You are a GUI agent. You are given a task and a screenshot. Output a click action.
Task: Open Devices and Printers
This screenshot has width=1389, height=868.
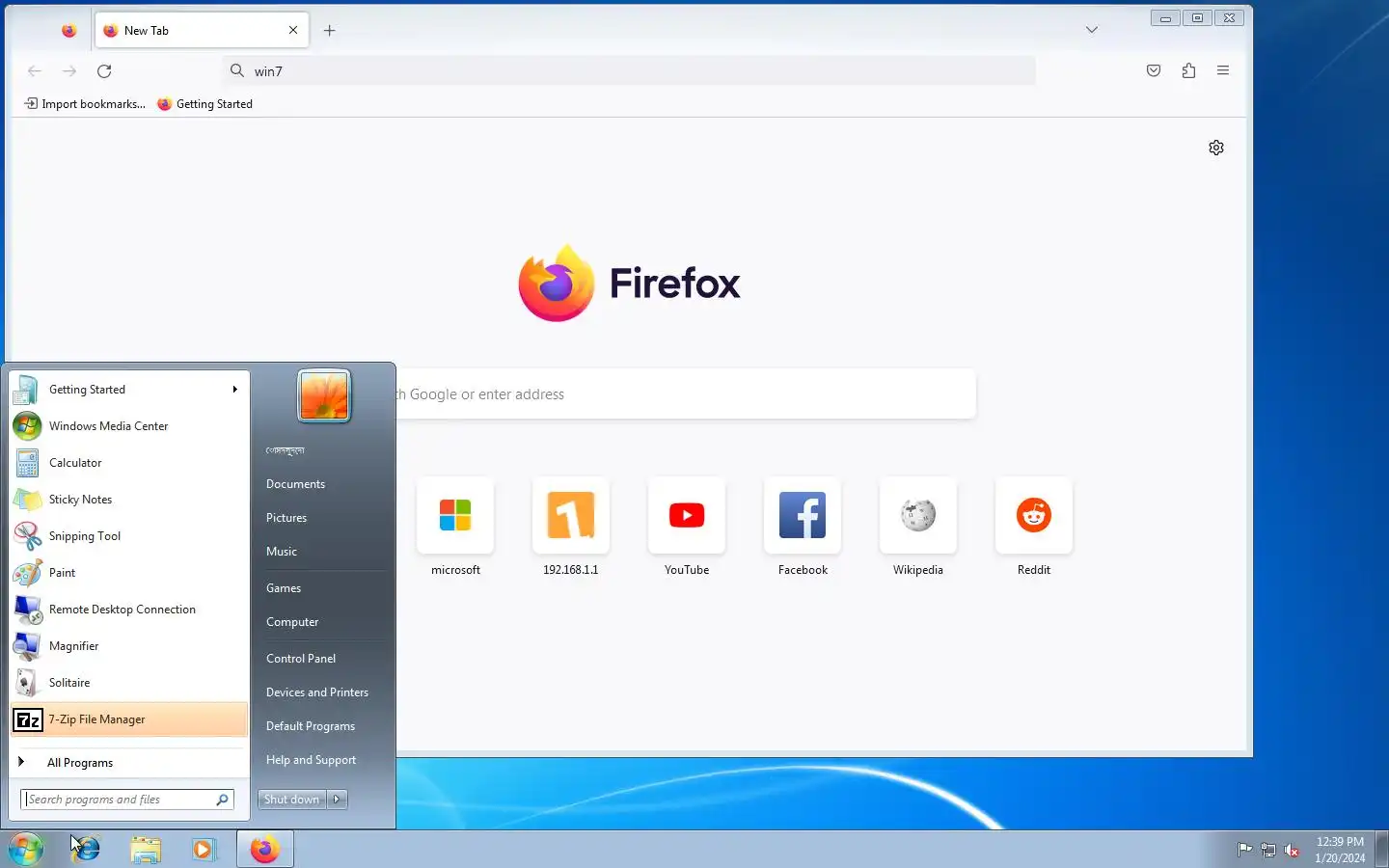point(317,692)
